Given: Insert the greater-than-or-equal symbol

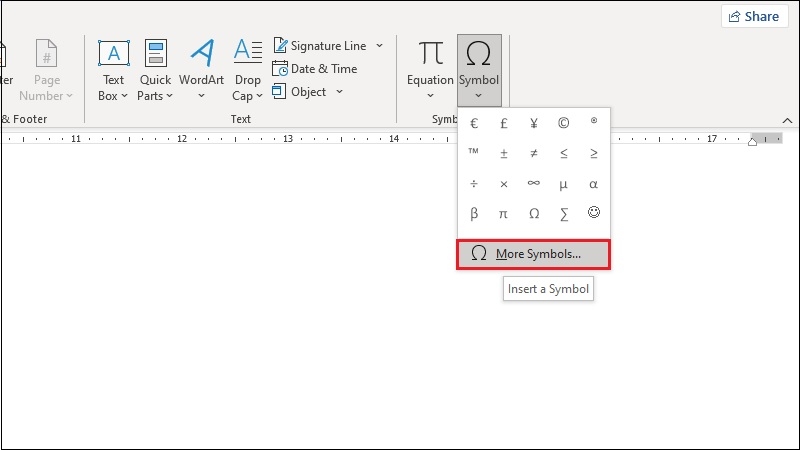Looking at the screenshot, I should pos(593,153).
